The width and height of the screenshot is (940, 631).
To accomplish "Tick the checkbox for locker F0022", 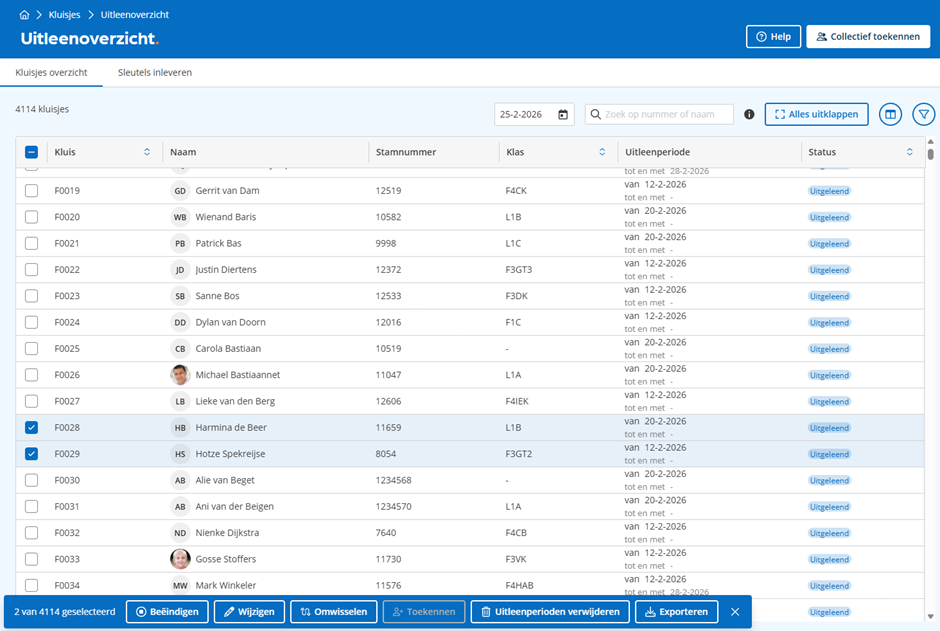I will pos(31,270).
